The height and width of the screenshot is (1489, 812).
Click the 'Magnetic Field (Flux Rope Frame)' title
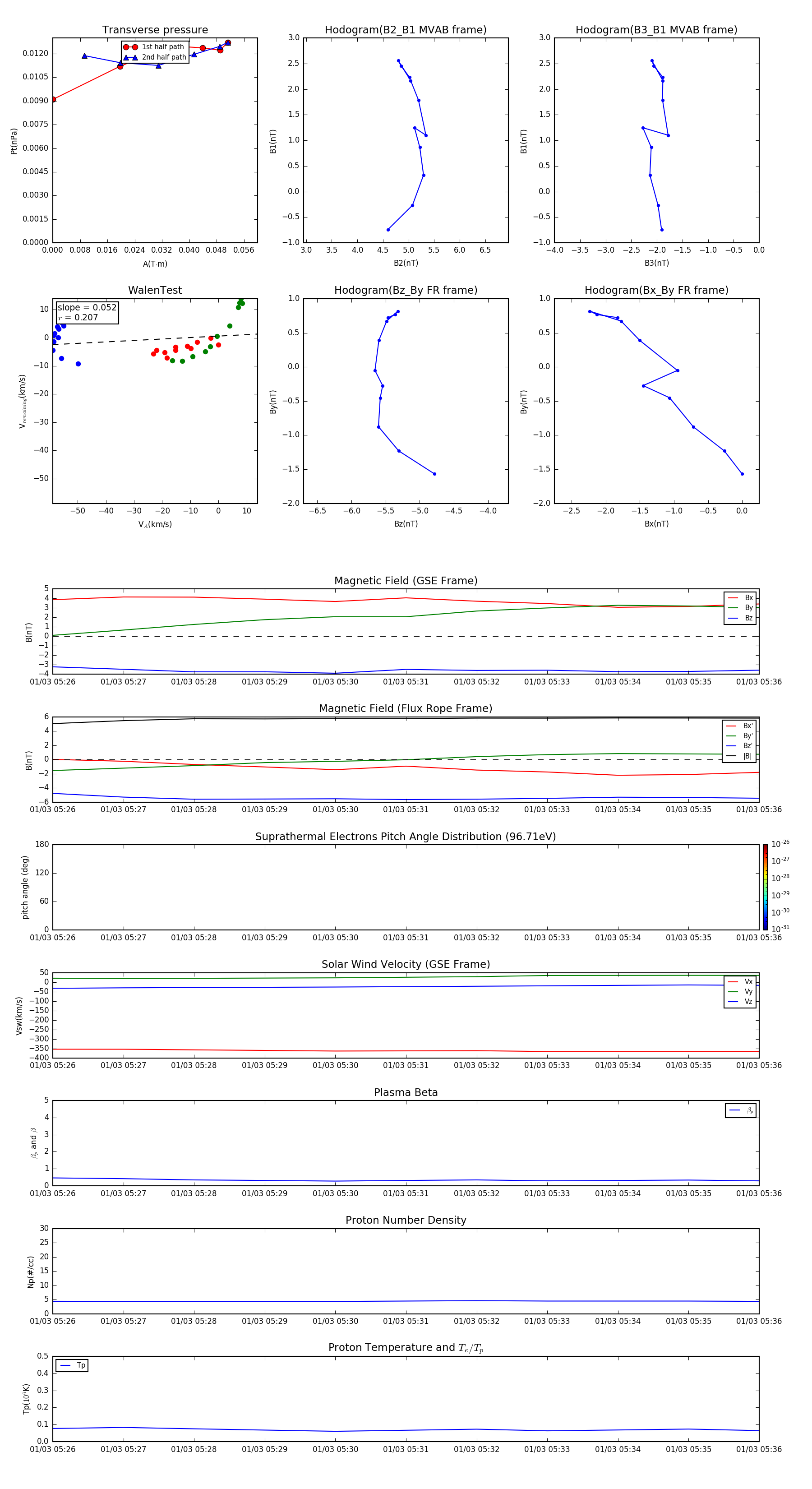coord(406,709)
